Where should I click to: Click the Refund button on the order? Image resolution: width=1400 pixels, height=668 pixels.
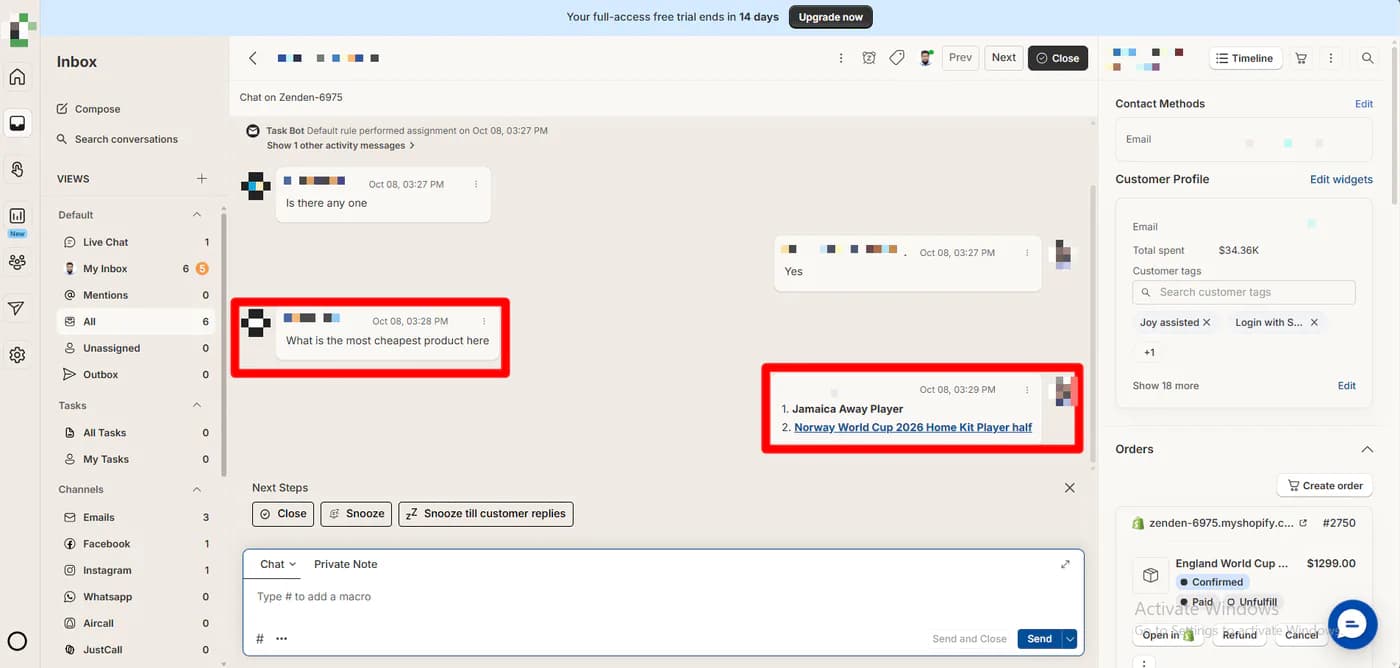point(1239,635)
